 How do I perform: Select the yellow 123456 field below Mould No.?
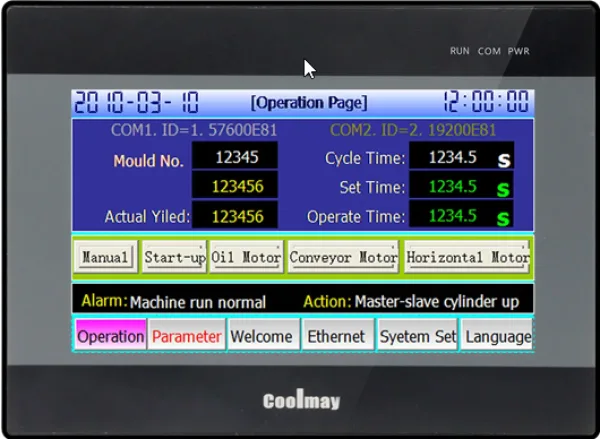235,185
